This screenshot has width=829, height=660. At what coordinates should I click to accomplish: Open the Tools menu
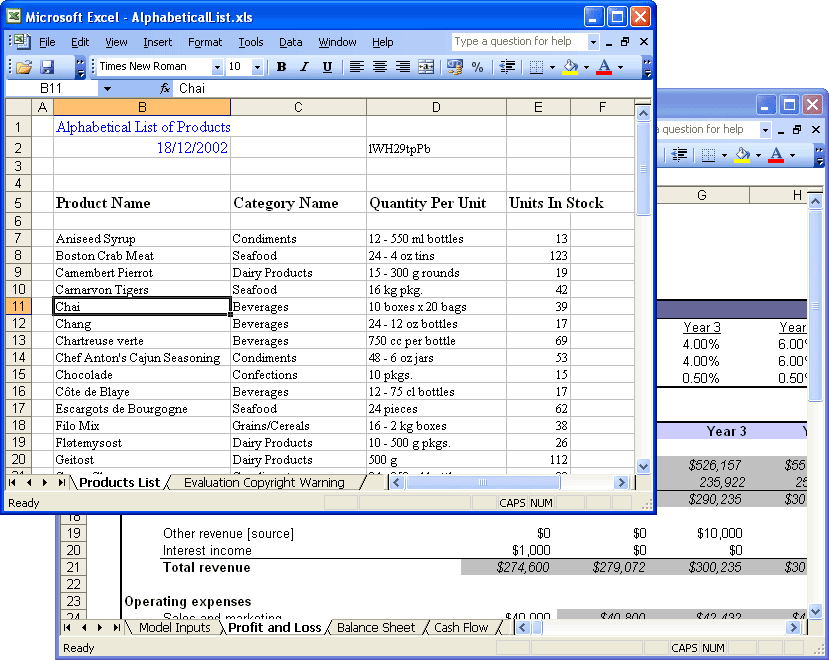click(251, 42)
